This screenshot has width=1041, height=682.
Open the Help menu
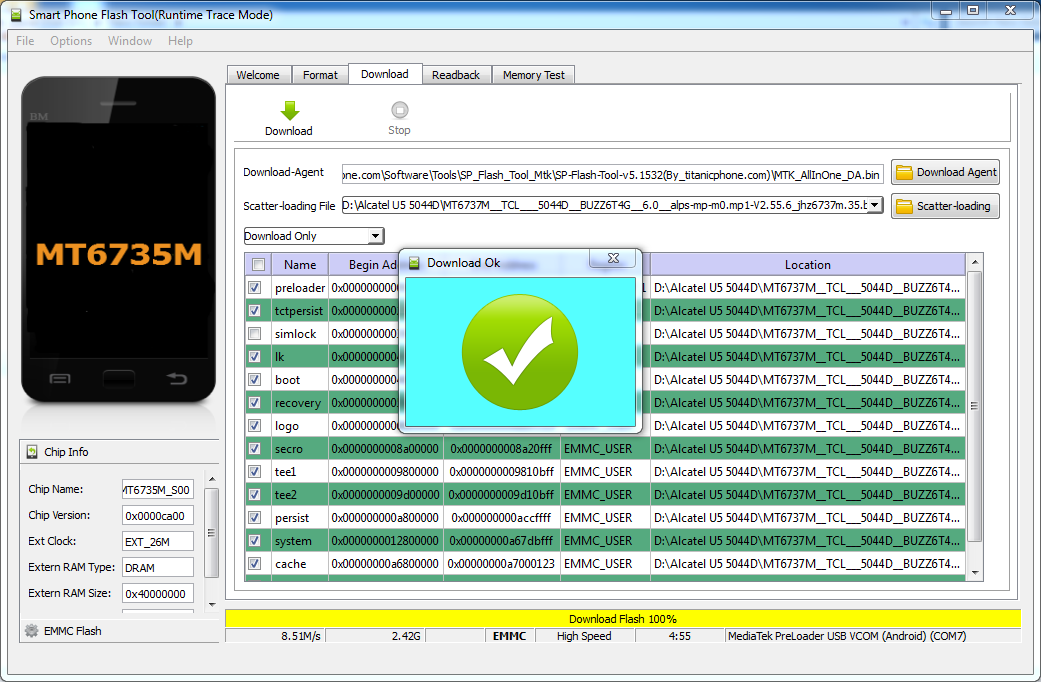point(180,41)
